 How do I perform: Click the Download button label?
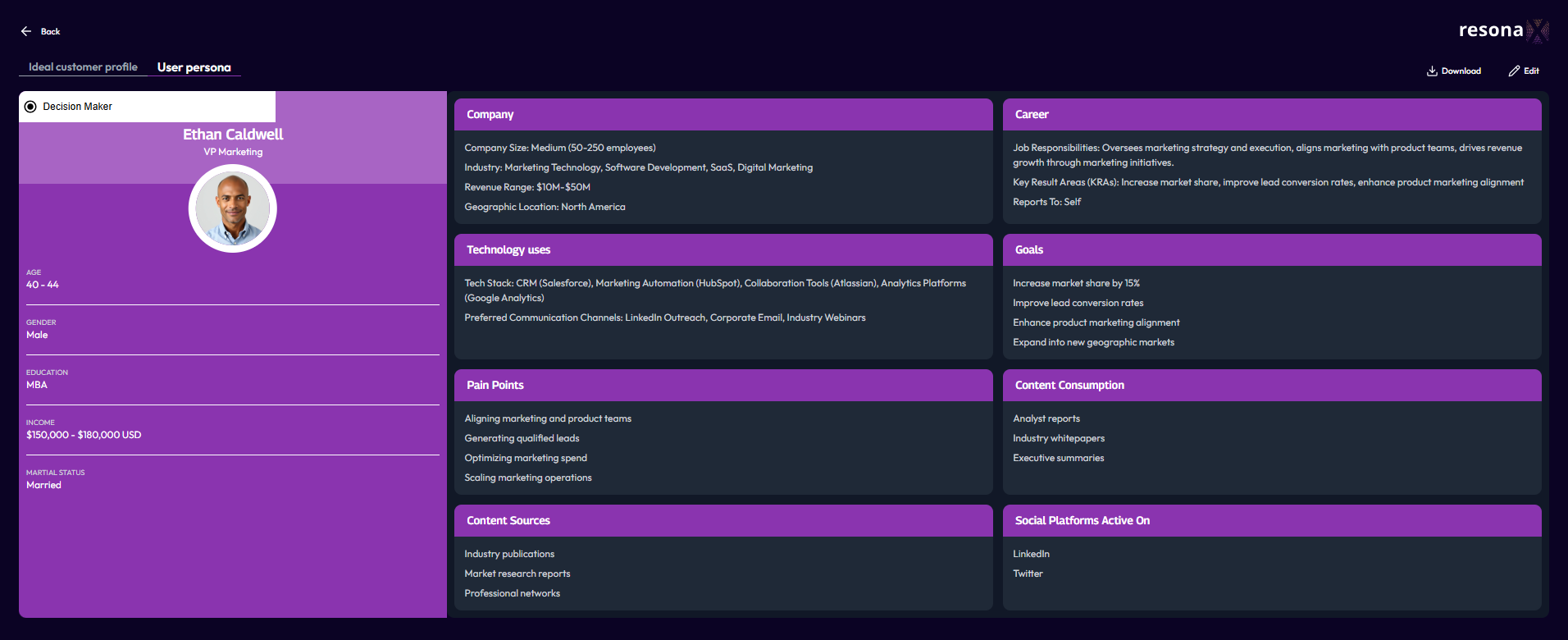1461,71
